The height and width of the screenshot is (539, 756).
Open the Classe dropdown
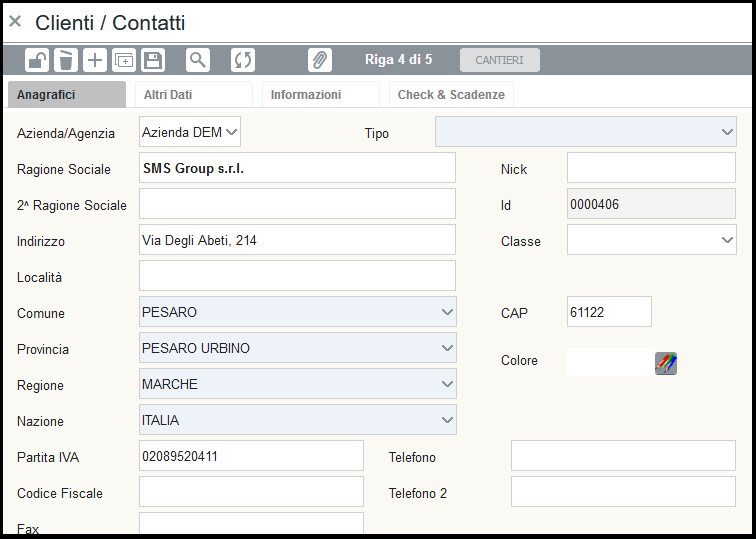[726, 240]
